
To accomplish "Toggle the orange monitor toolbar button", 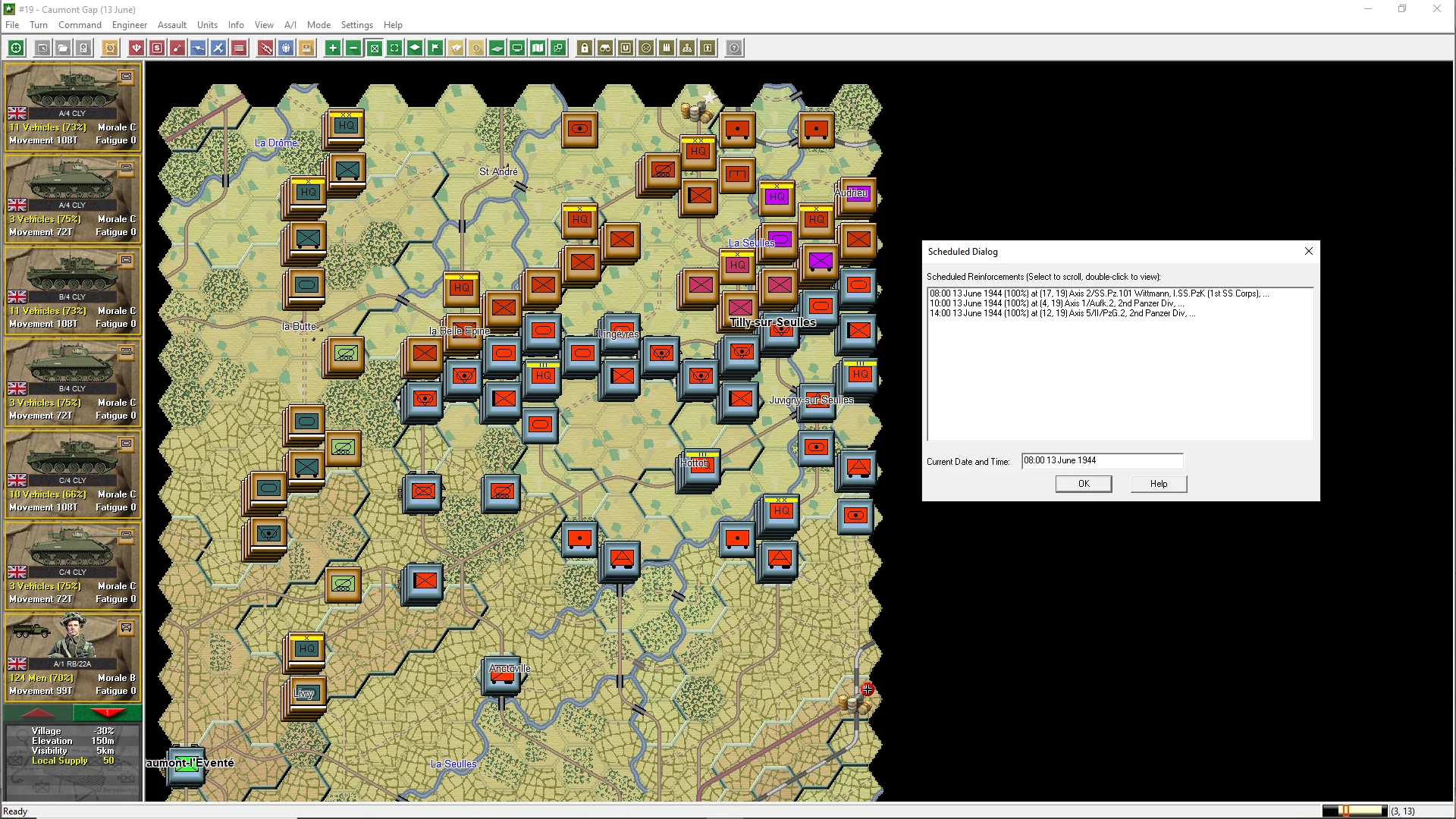I will pos(306,48).
